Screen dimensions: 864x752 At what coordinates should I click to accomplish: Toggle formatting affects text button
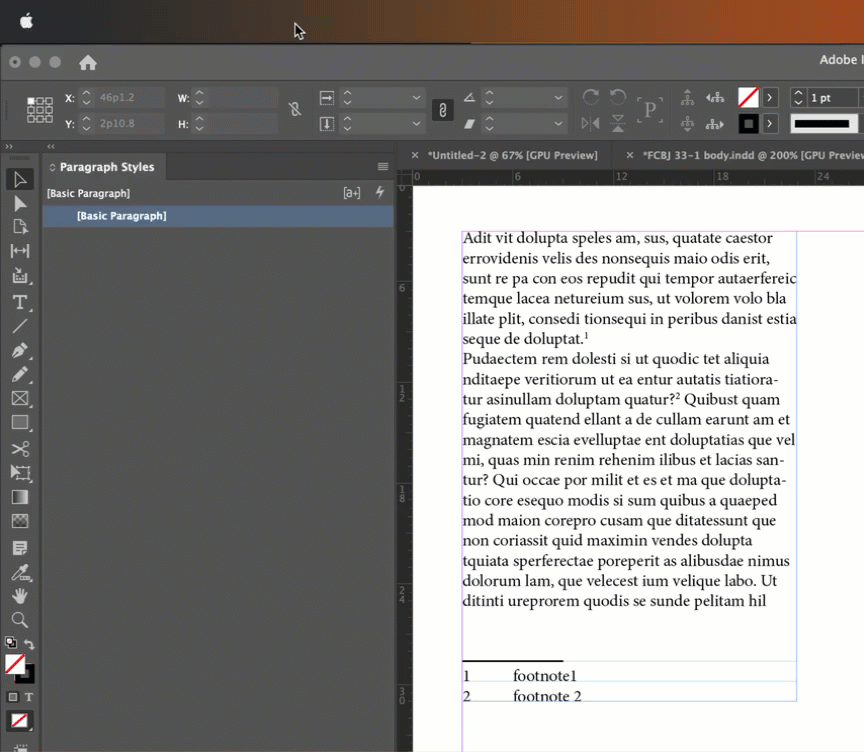click(29, 697)
